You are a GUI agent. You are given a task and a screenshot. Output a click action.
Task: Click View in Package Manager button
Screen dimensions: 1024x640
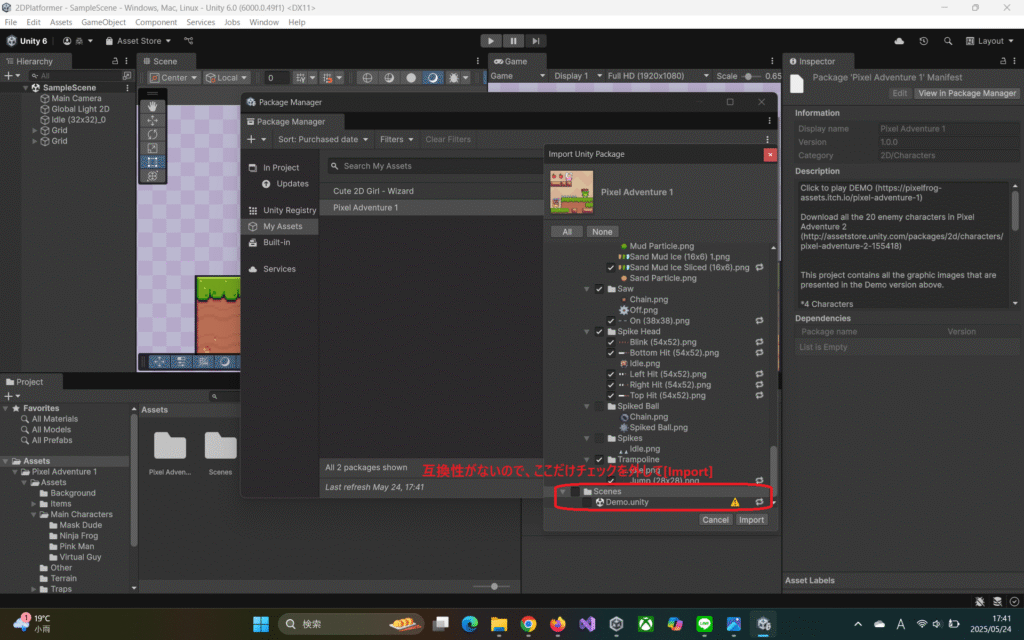967,93
